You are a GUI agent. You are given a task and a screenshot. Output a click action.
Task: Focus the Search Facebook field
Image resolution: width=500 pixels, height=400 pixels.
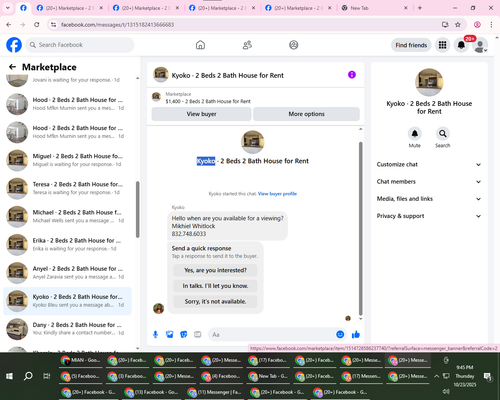[80, 45]
